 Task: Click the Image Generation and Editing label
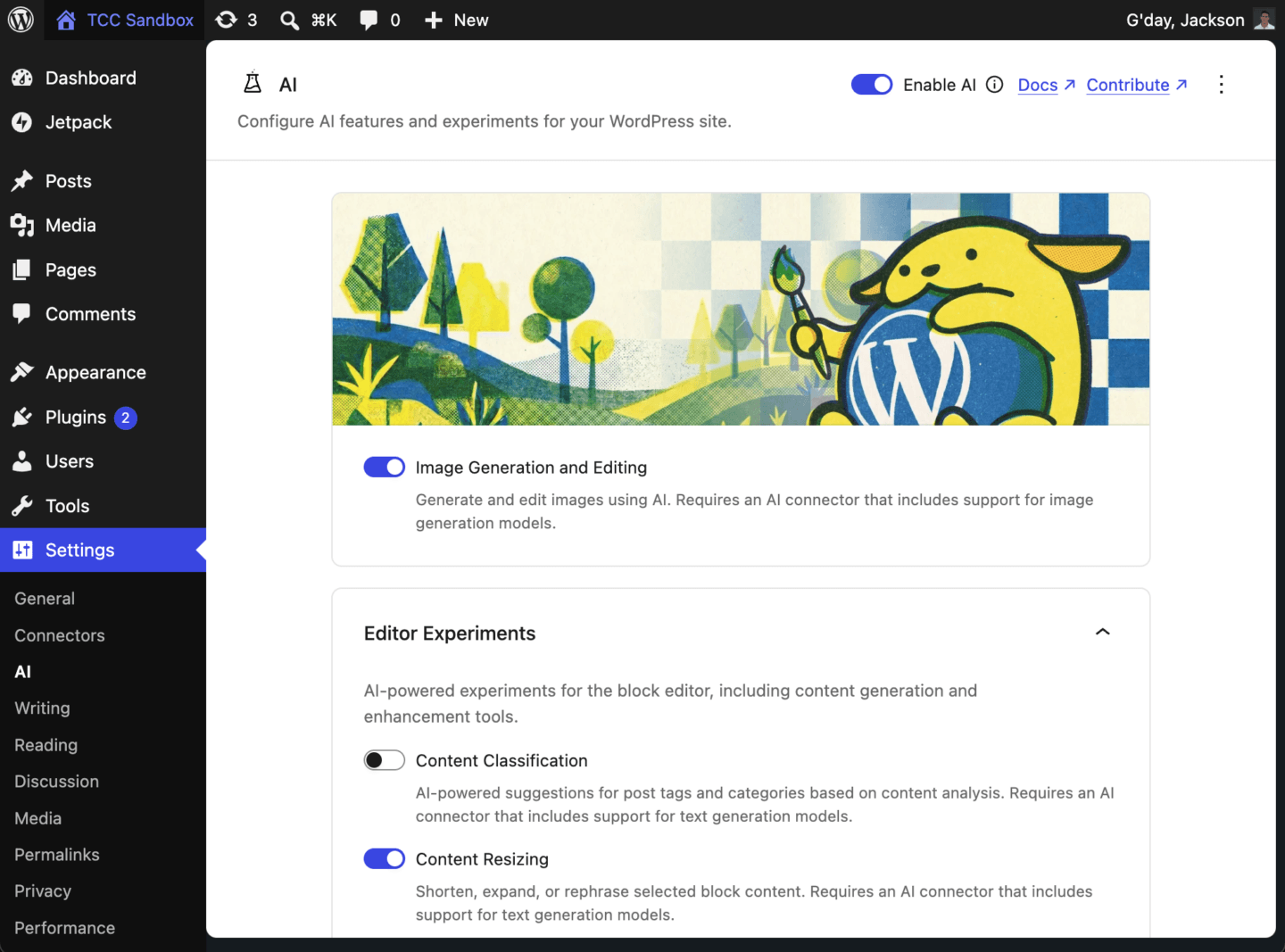tap(531, 468)
